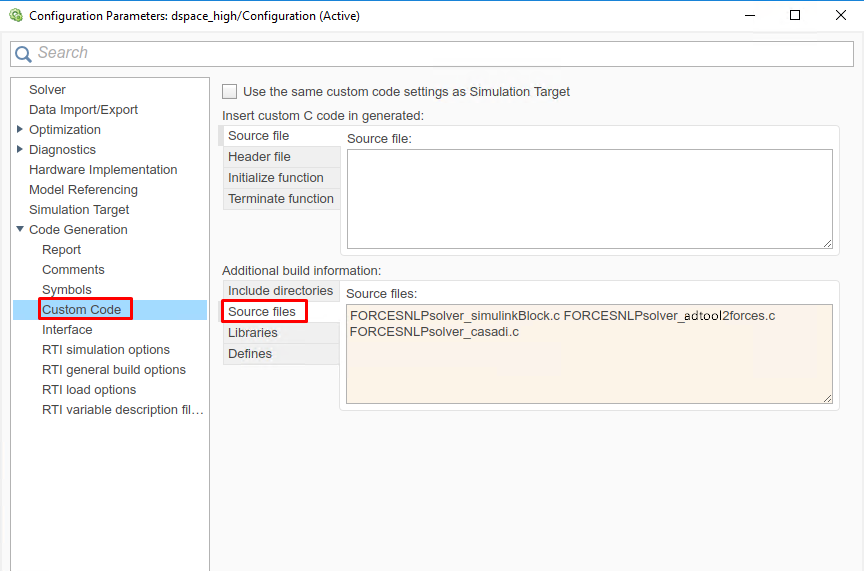
Task: Select the Defines tab
Action: point(249,354)
